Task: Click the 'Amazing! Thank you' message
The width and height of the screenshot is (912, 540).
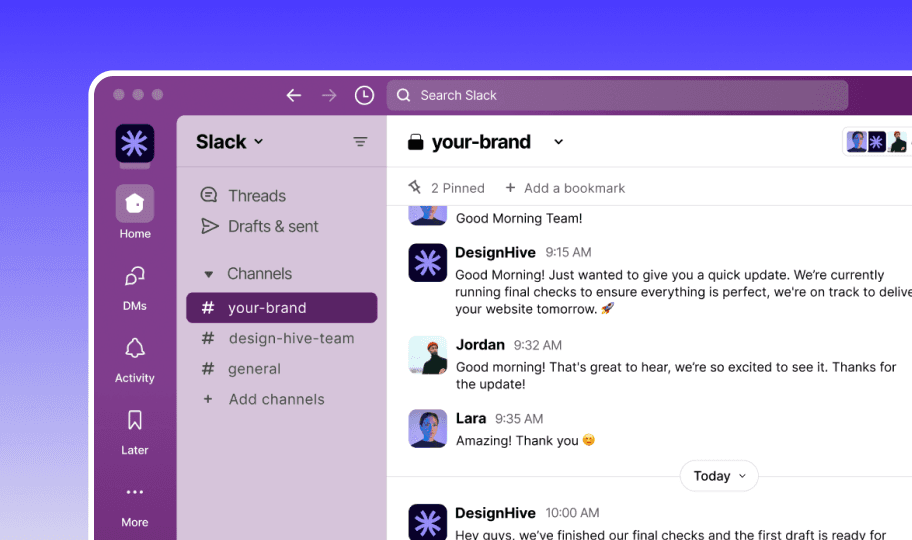Action: 525,440
